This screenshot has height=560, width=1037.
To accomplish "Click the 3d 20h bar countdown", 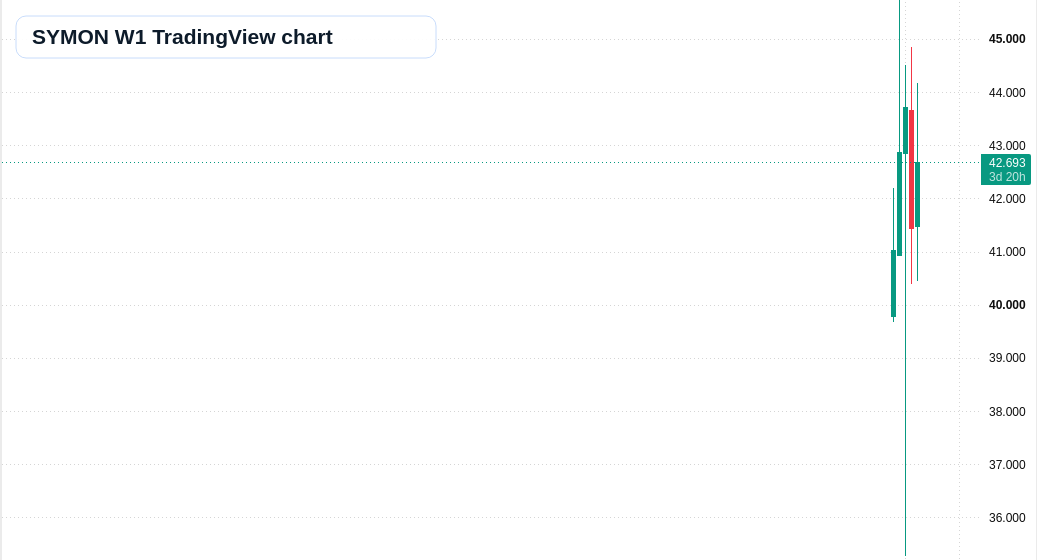I will (x=1006, y=177).
